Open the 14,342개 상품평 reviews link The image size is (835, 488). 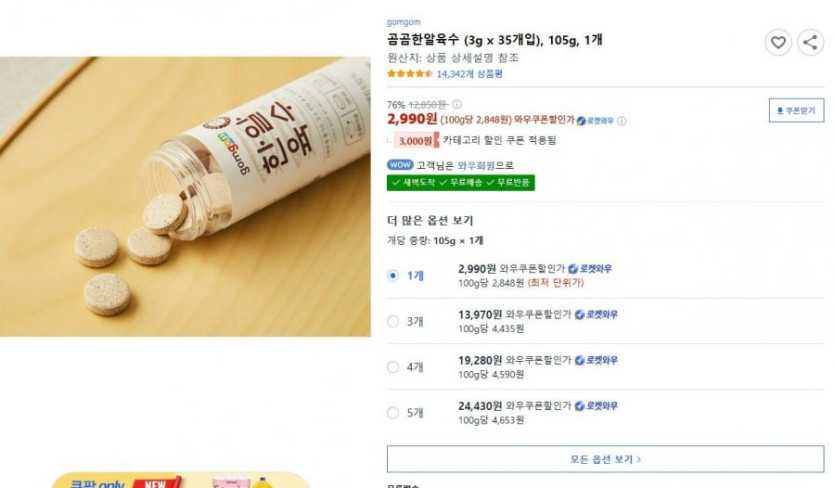tap(469, 74)
